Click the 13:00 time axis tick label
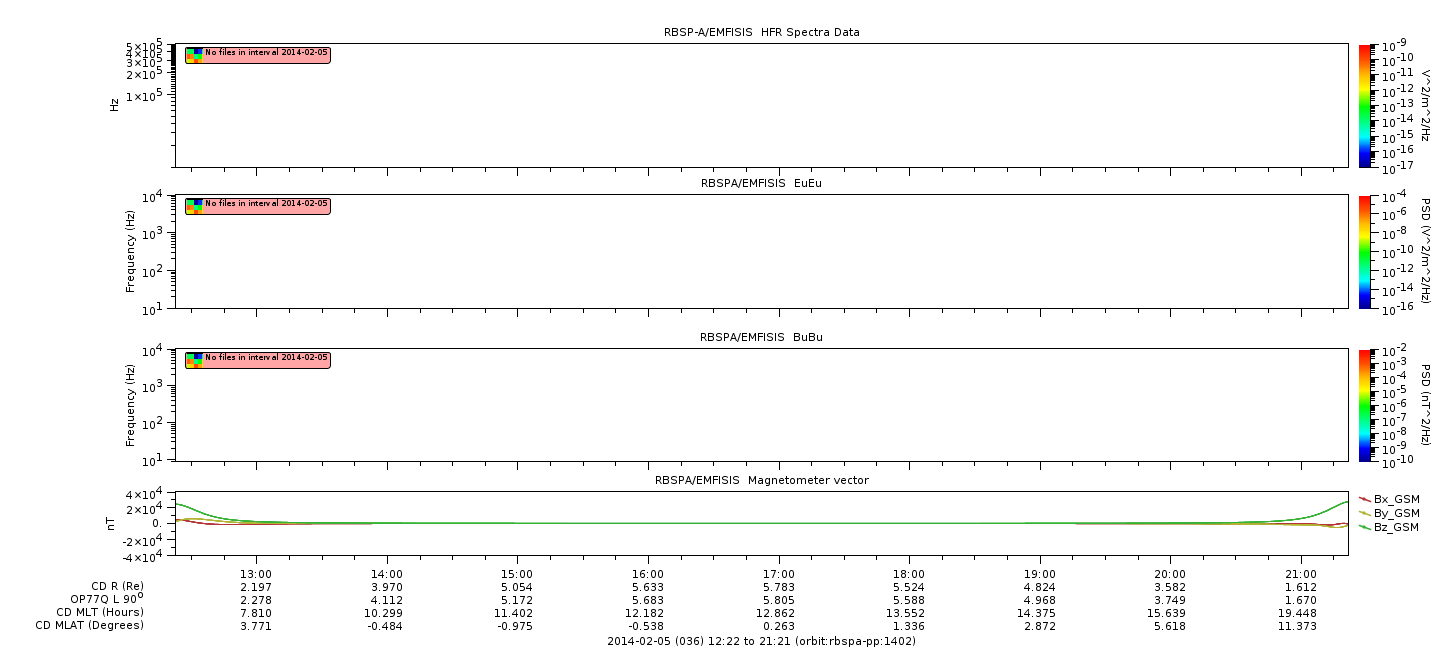1447x658 pixels. pyautogui.click(x=256, y=574)
